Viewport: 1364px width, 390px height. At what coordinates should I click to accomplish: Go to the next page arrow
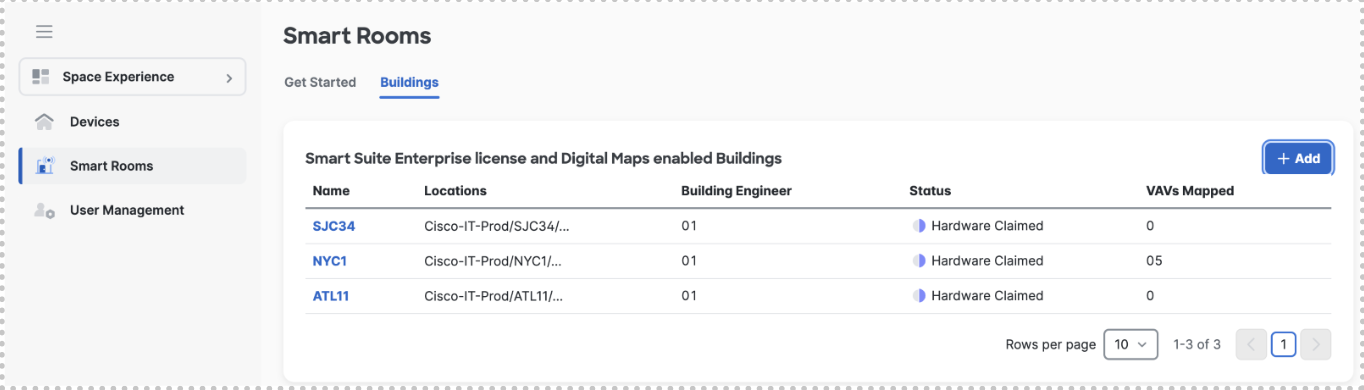point(1317,344)
